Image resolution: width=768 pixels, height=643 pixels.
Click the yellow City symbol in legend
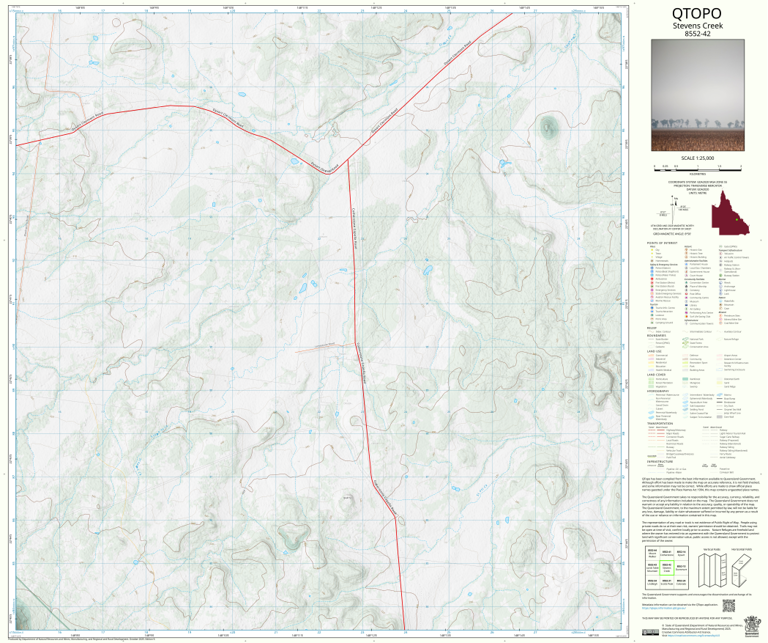pyautogui.click(x=651, y=250)
